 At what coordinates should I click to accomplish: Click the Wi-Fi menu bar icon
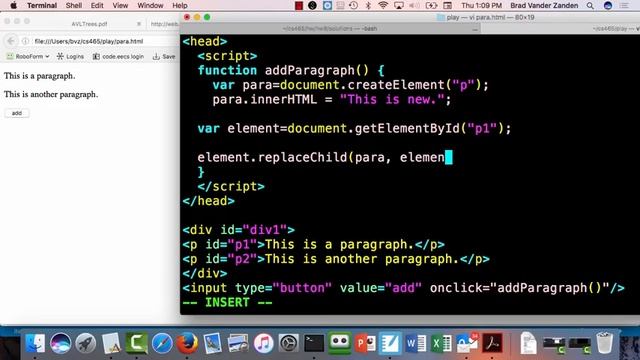tap(383, 5)
